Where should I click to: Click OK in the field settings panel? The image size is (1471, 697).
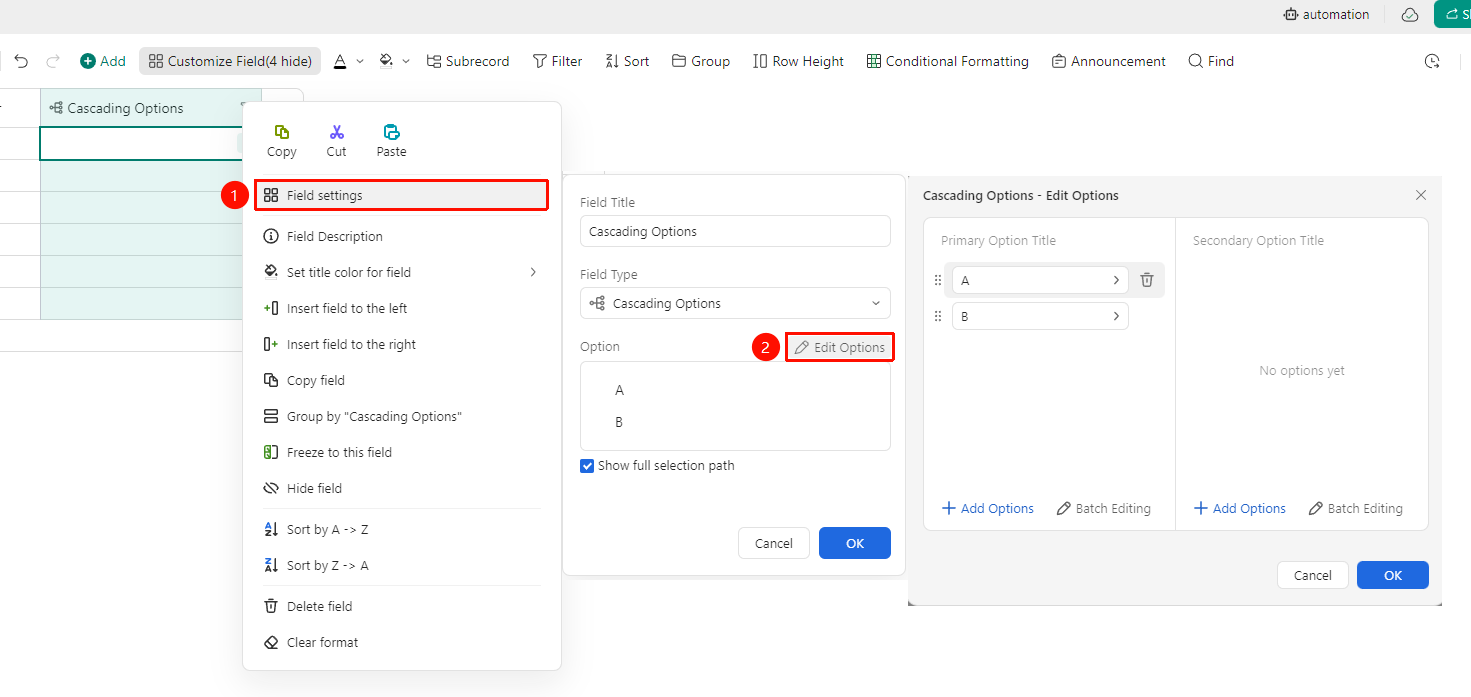[855, 543]
